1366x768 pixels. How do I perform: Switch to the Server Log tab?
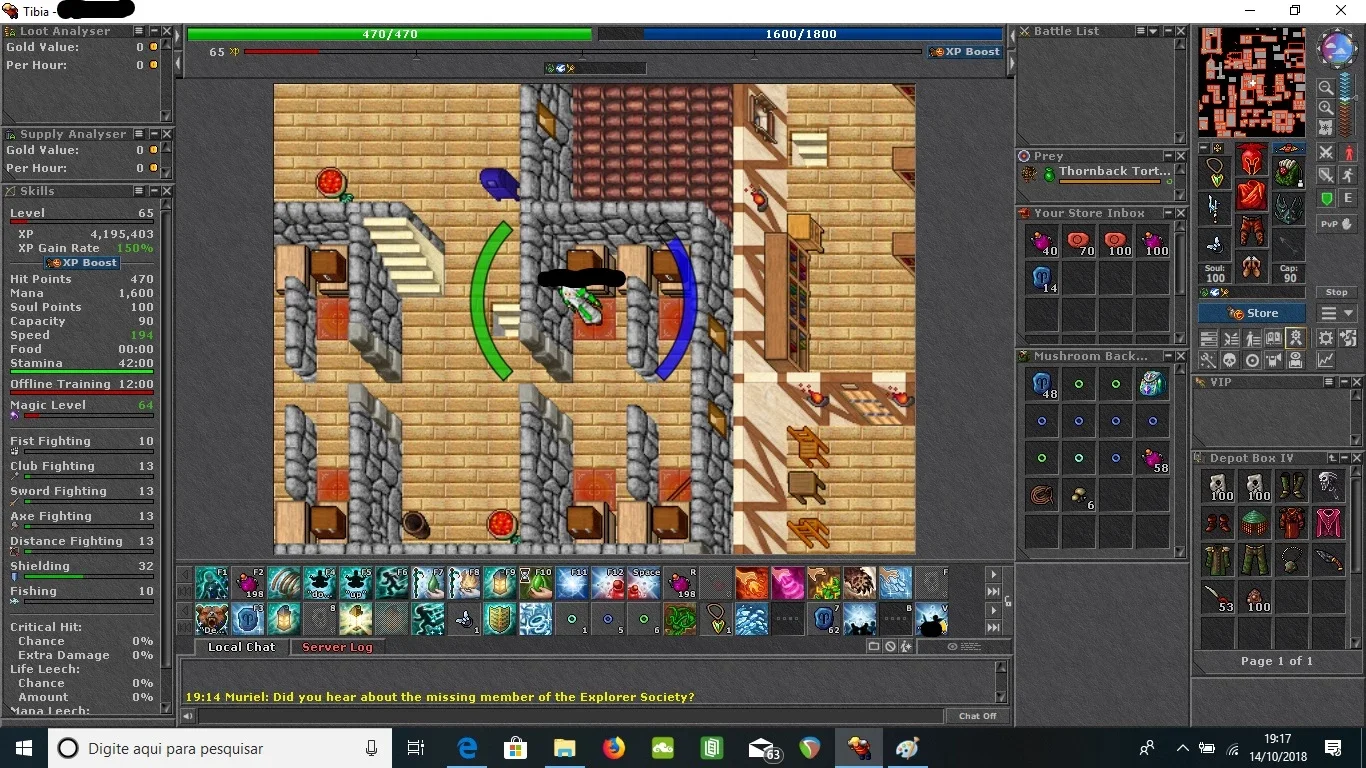[x=337, y=647]
